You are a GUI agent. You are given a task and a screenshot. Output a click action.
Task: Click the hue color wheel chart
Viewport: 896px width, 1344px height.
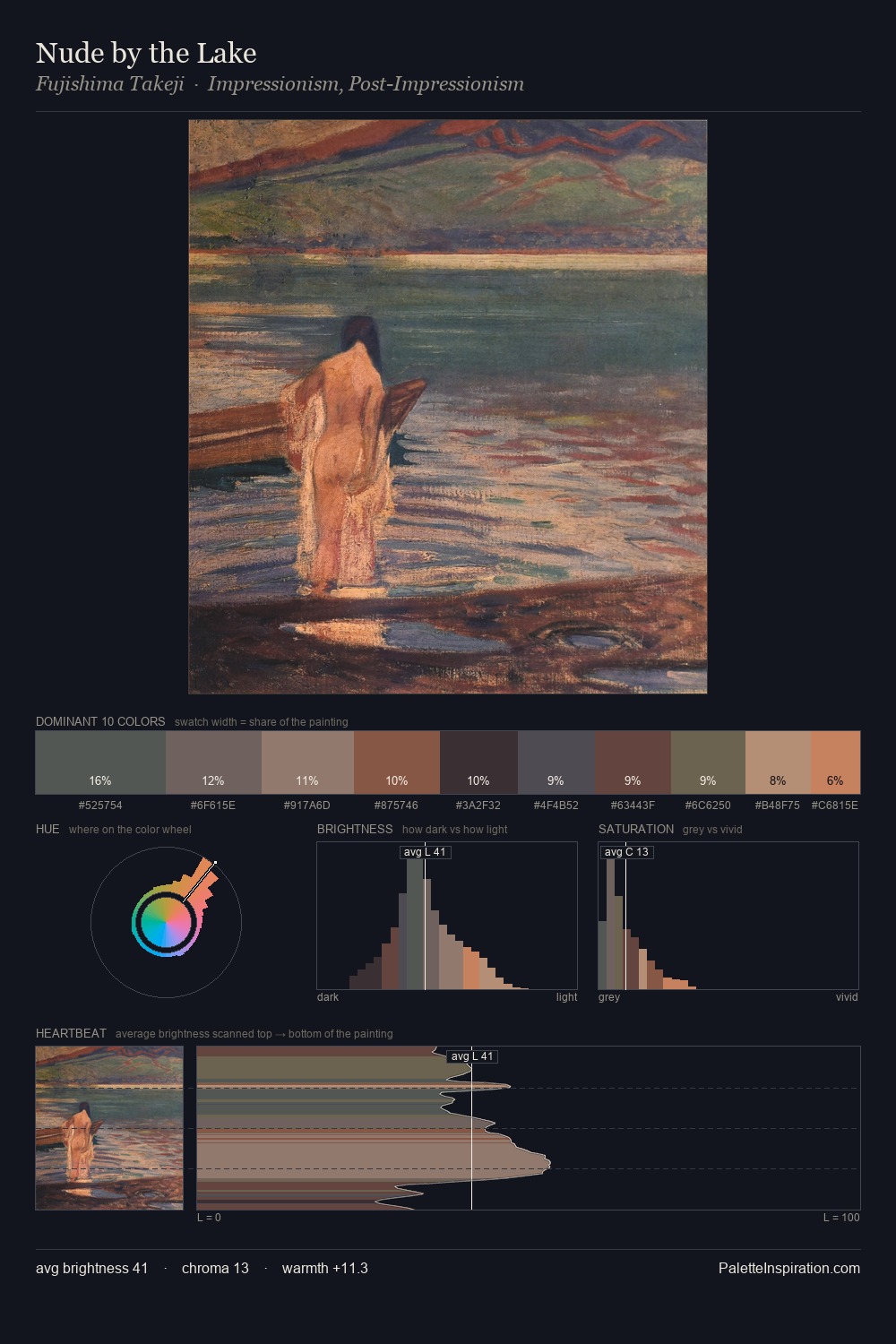166,922
